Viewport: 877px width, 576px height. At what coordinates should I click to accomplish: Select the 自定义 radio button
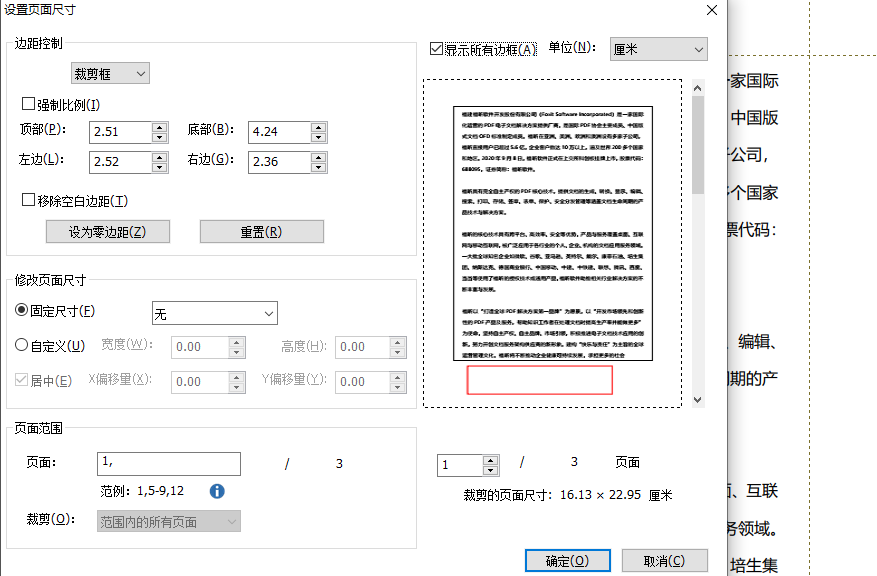click(x=21, y=346)
